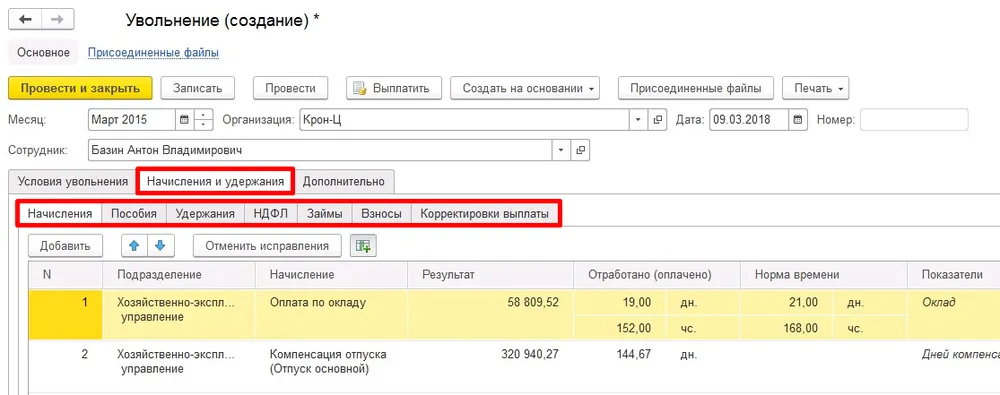Screen dimensions: 1000x395
Task: Open the calendar picker for Дата
Action: [798, 119]
